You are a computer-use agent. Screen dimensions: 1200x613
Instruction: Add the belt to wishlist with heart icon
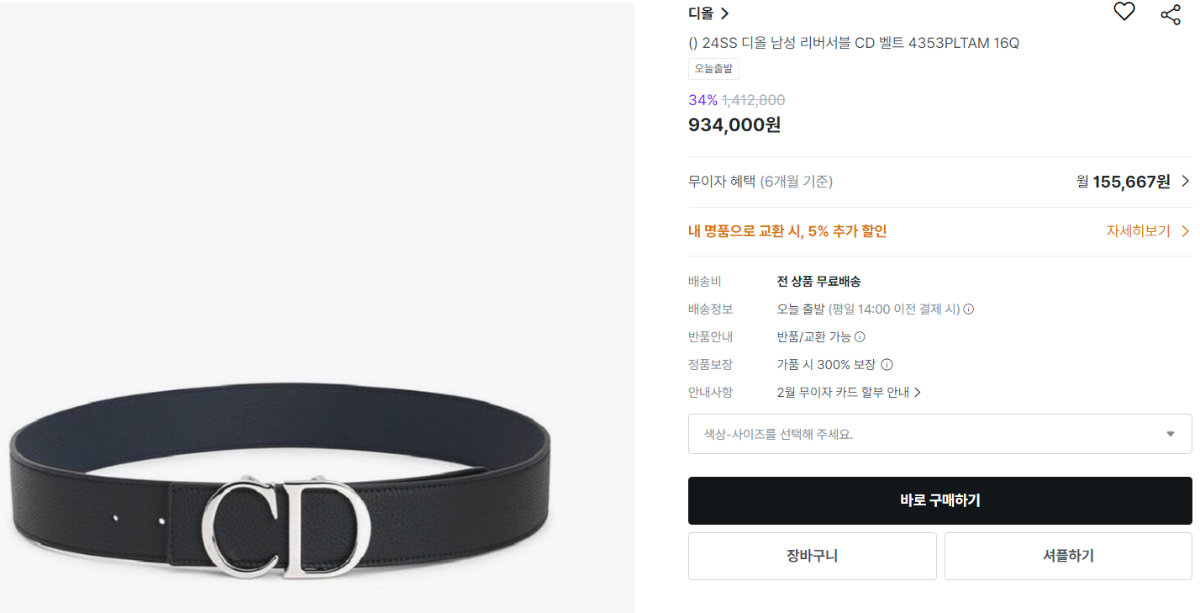click(1124, 12)
